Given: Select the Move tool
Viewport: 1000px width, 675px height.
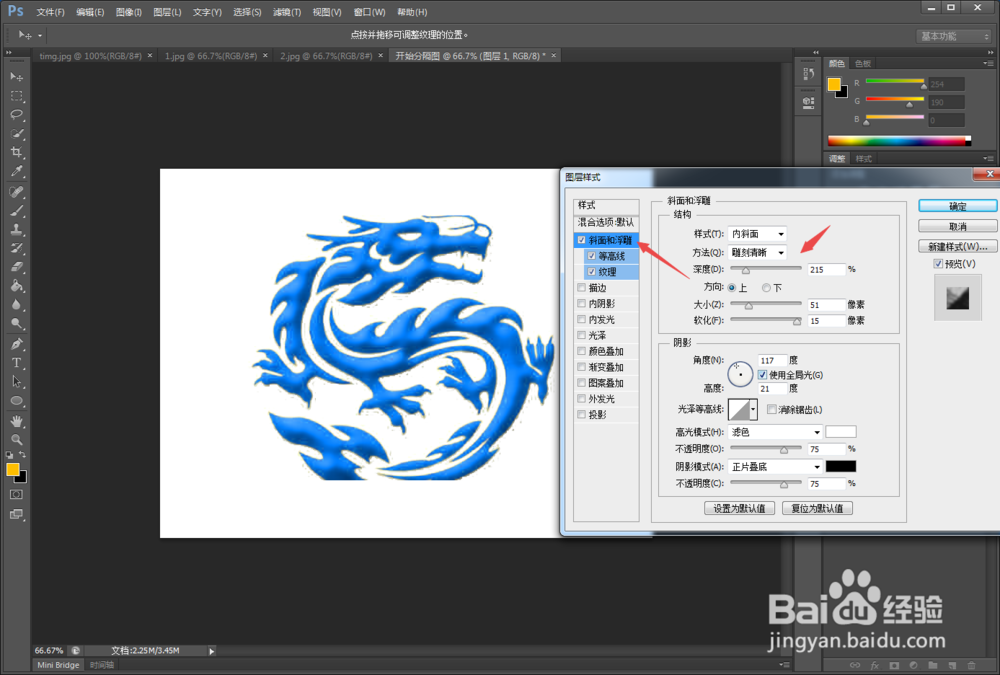Looking at the screenshot, I should point(15,75).
